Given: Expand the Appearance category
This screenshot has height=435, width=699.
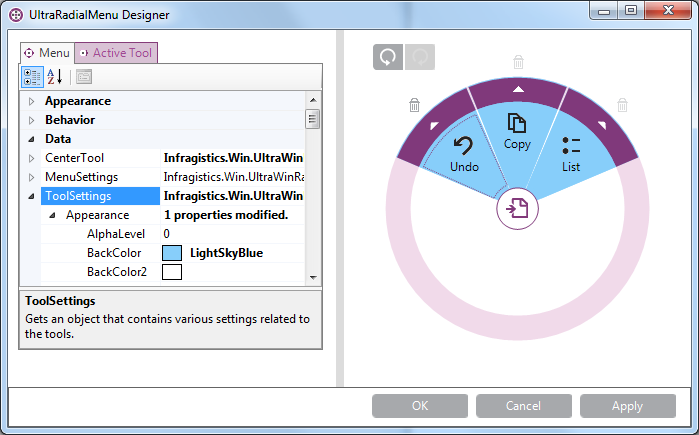Looking at the screenshot, I should click(x=32, y=101).
